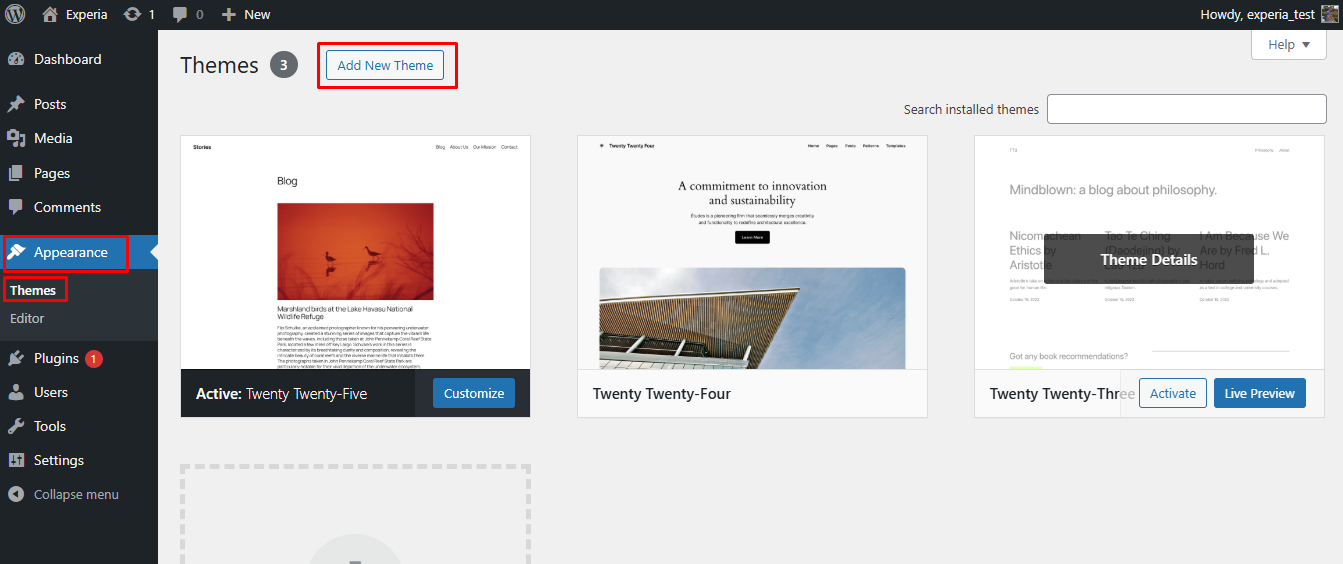Image resolution: width=1343 pixels, height=564 pixels.
Task: Click the Posts pushpin icon
Action: coord(16,104)
